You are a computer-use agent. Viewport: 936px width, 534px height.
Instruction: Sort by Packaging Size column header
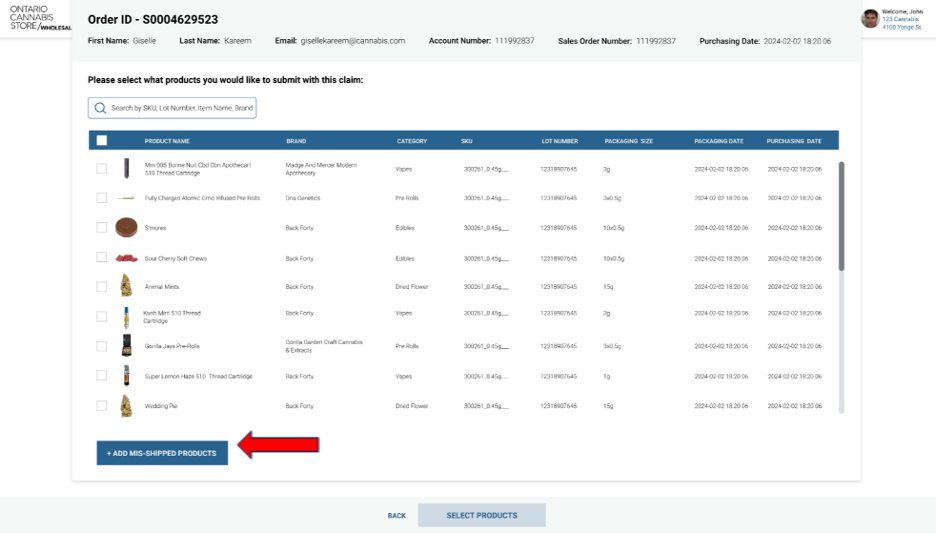(629, 141)
